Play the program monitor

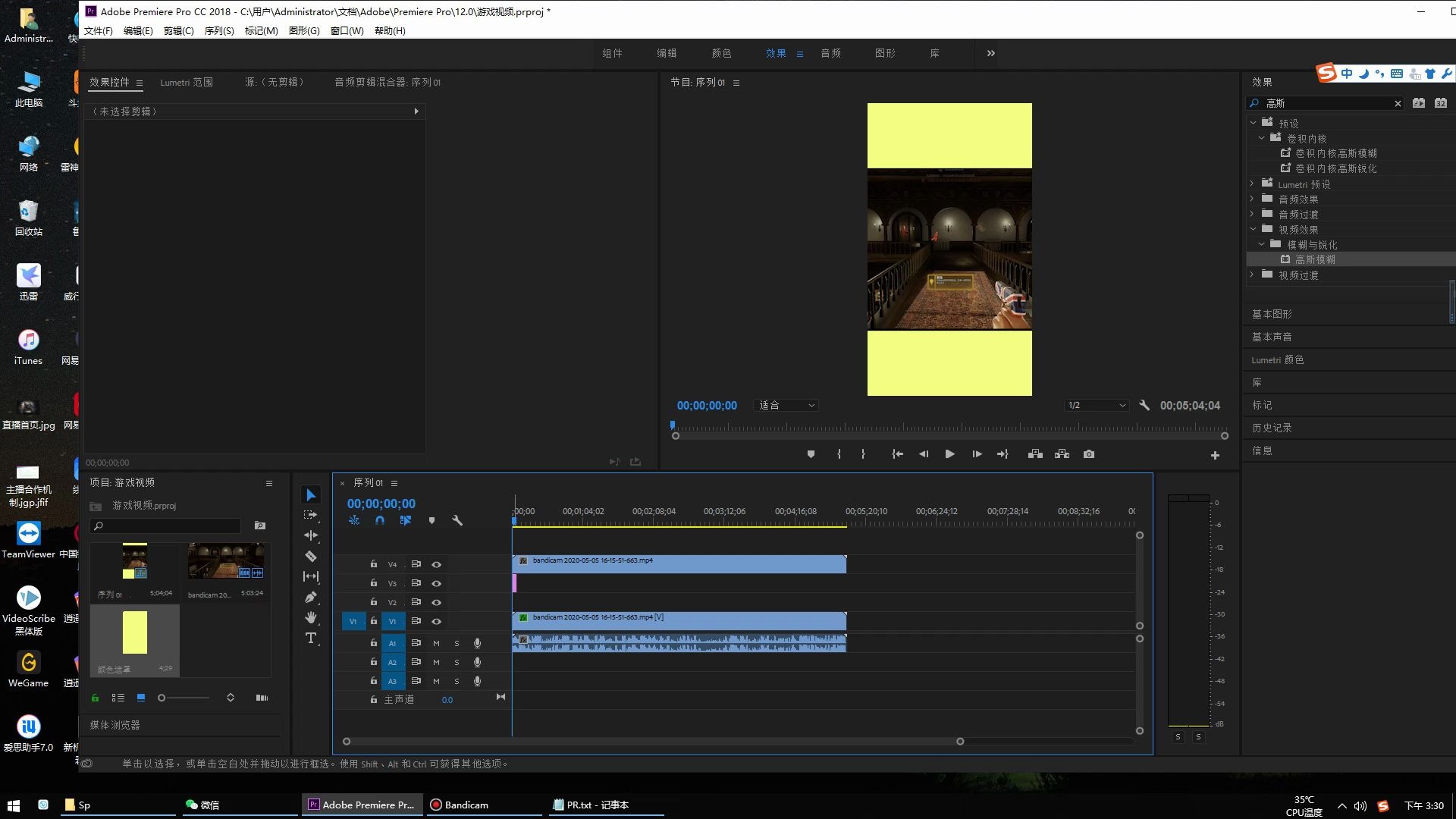(949, 454)
